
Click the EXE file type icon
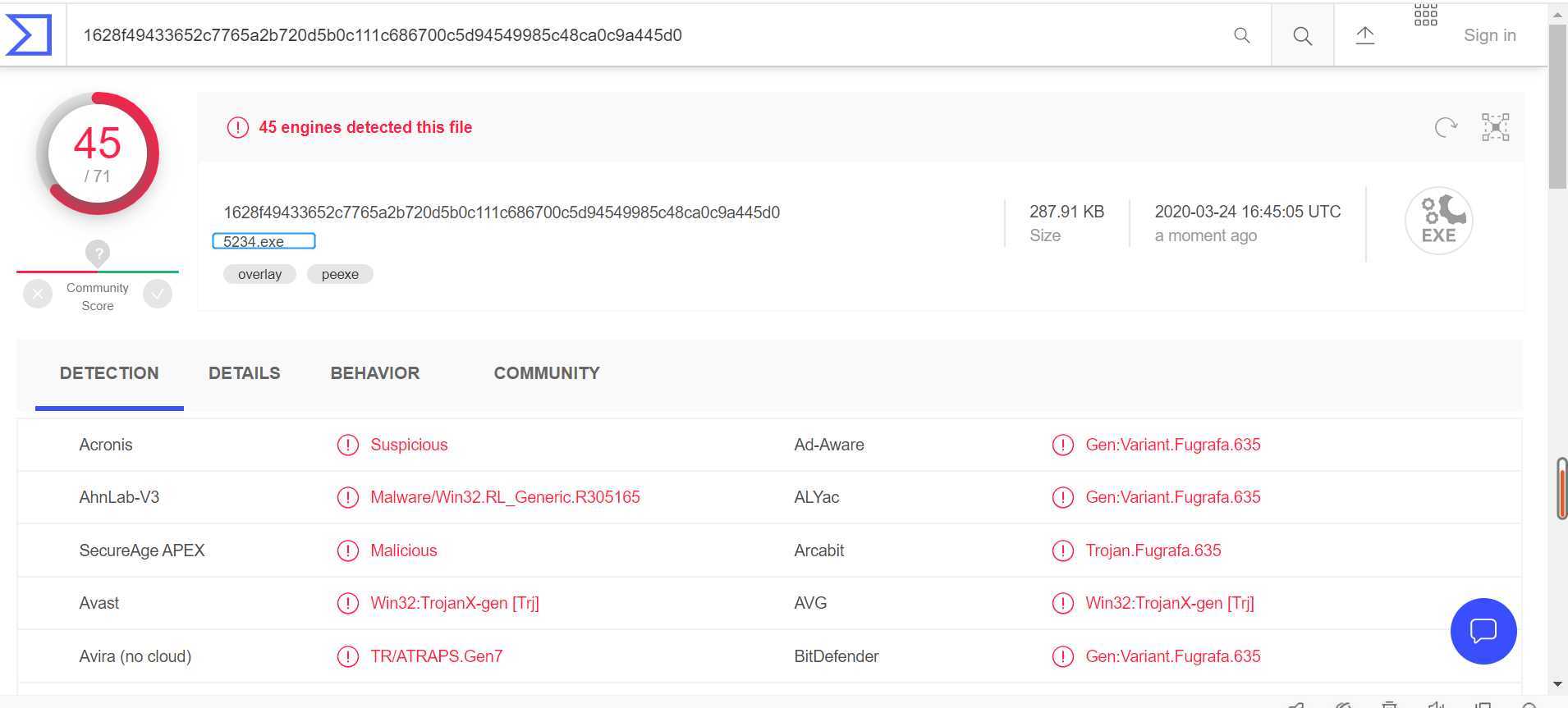point(1438,220)
